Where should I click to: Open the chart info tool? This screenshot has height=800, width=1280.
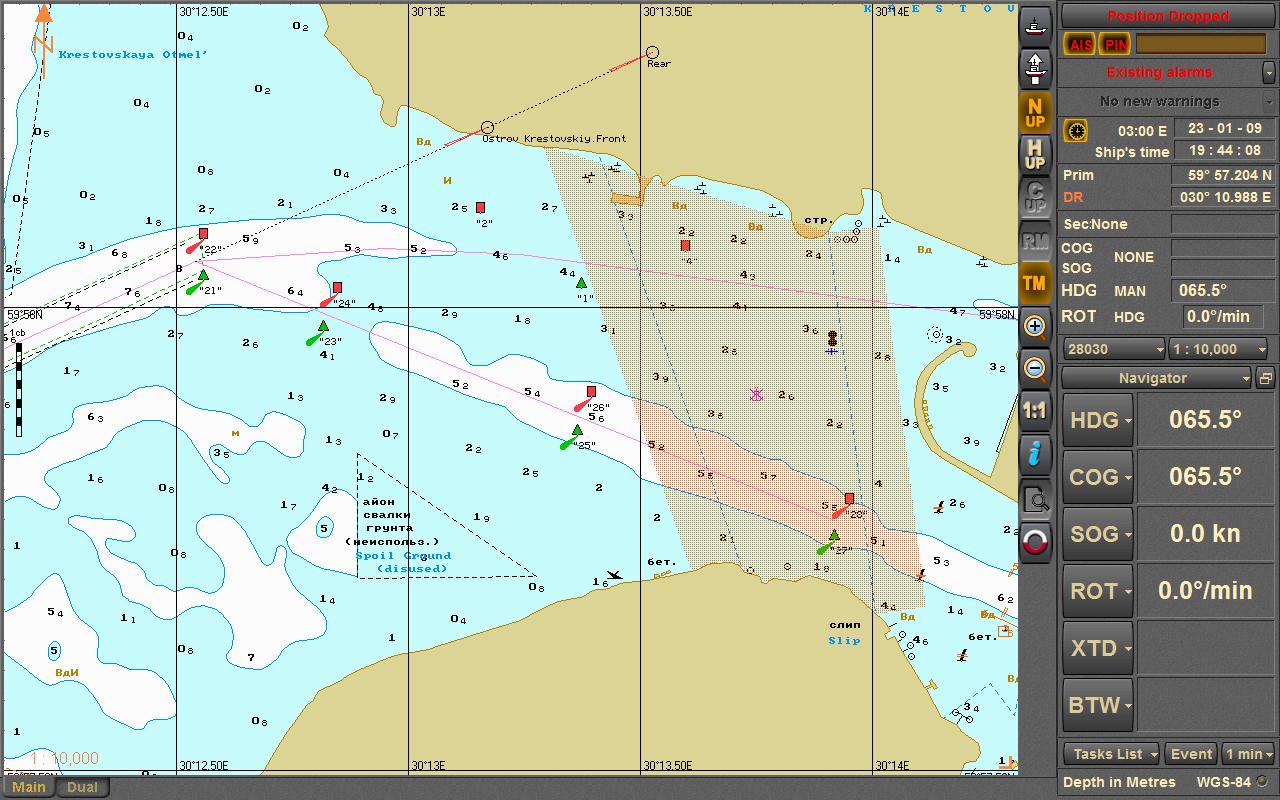point(1036,454)
